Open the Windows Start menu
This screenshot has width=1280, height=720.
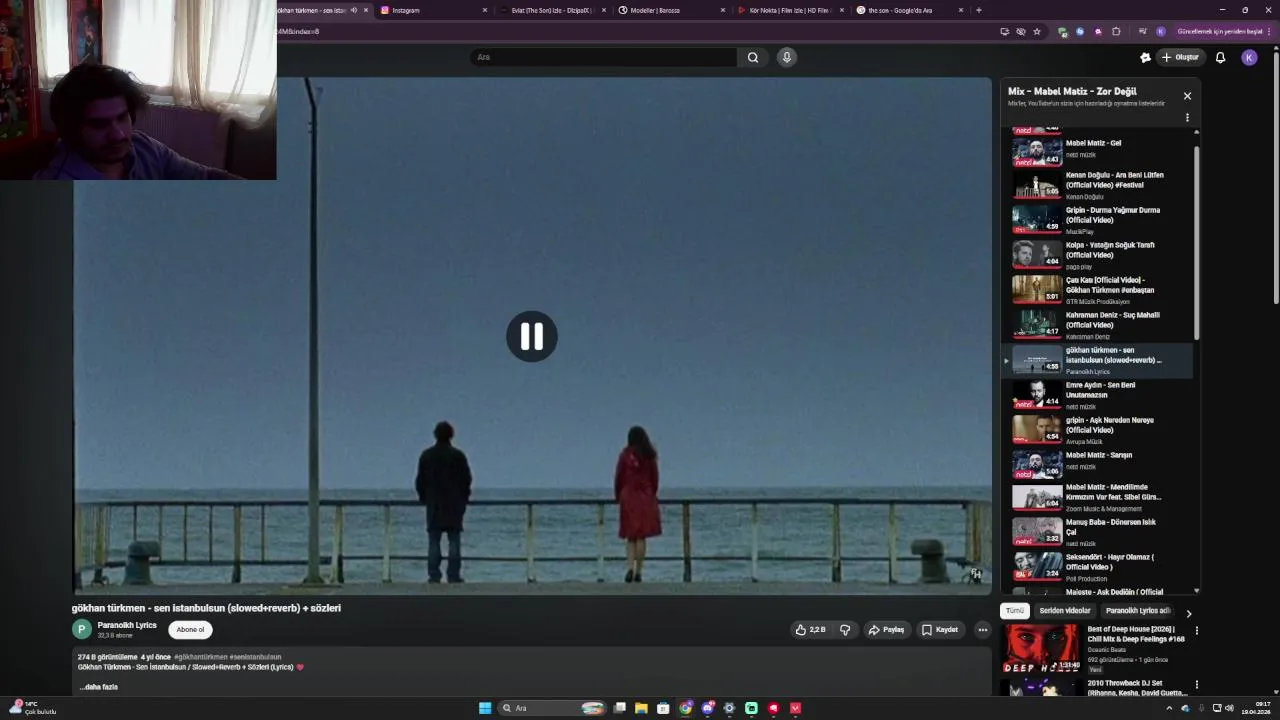[x=485, y=708]
